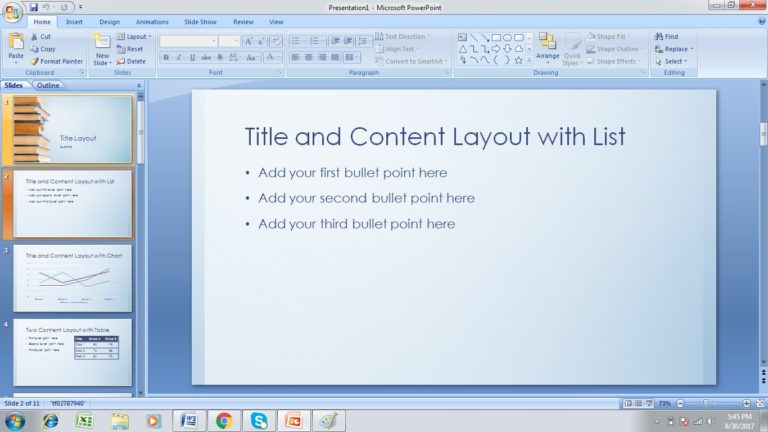The height and width of the screenshot is (432, 768).
Task: Clear all formatting
Action: pos(276,41)
